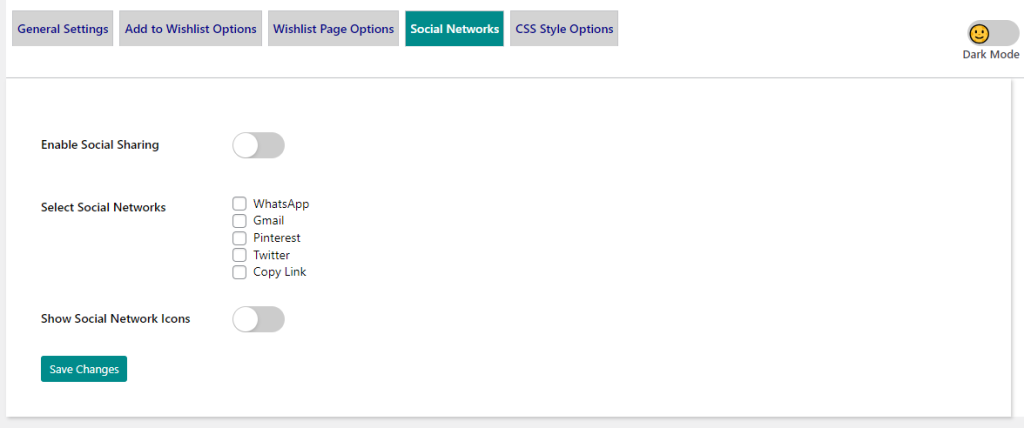
Task: Go to Wishlist Page Options tab
Action: pyautogui.click(x=334, y=29)
